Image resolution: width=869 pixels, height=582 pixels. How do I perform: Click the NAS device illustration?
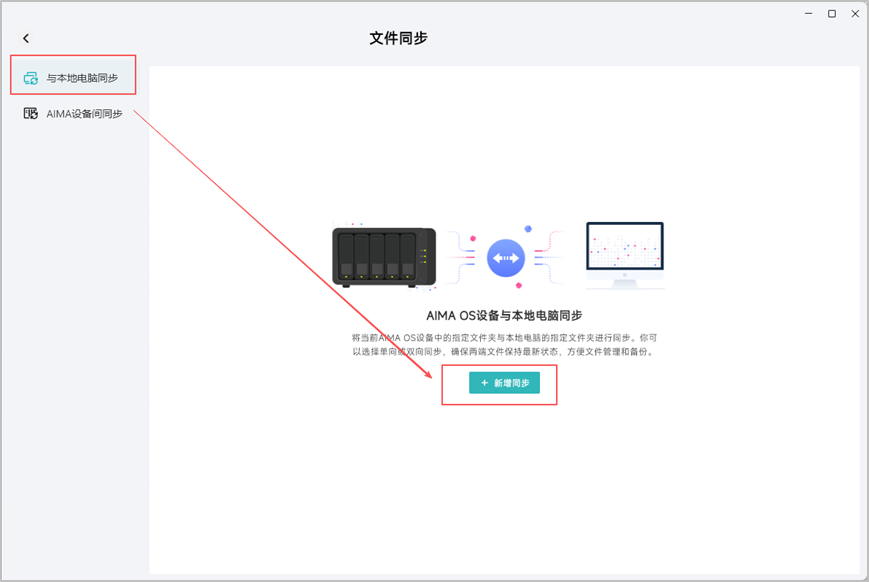(x=384, y=258)
